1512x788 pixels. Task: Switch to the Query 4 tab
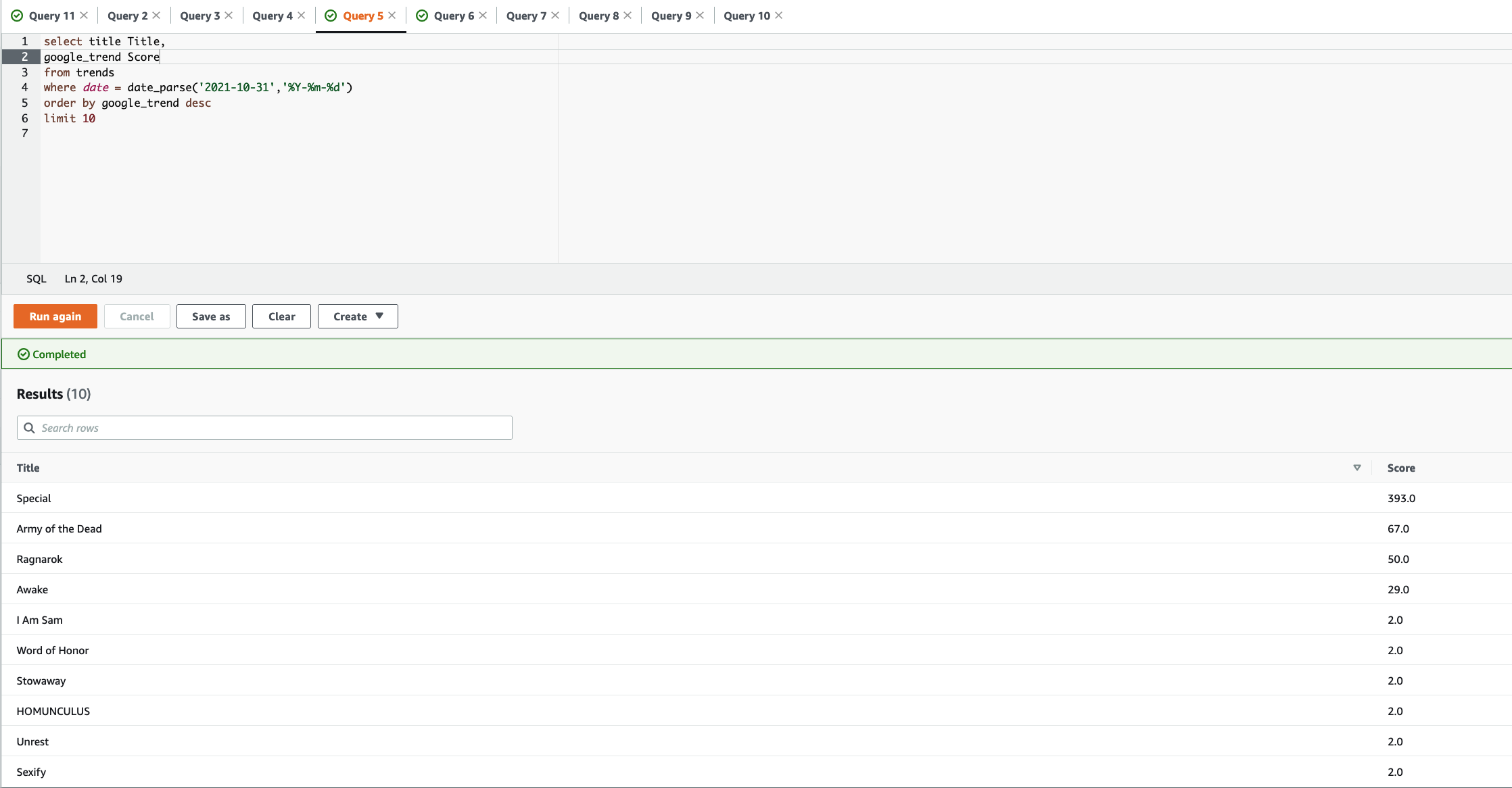click(x=272, y=16)
